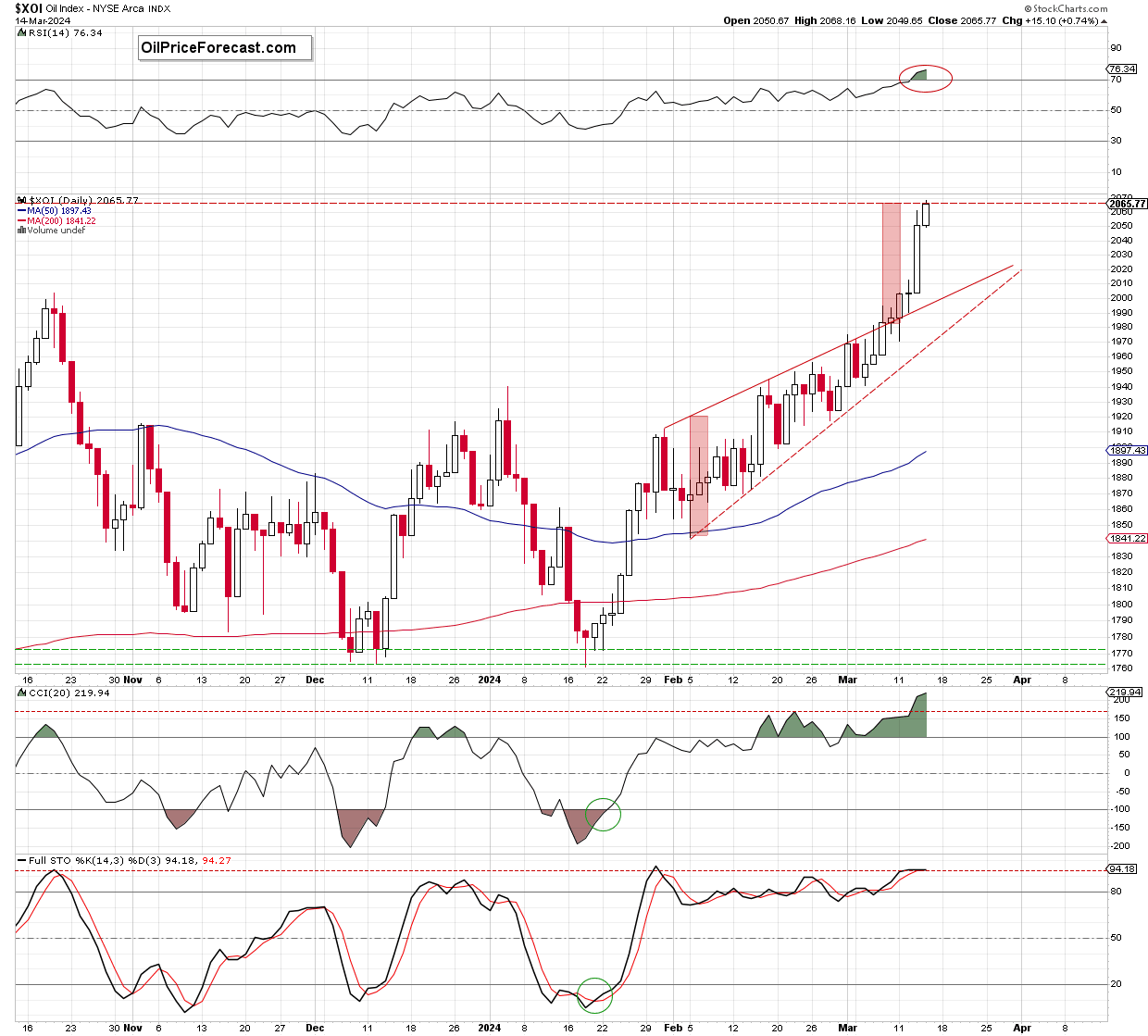
Task: Click the 90 level on the RSI axis
Action: click(1117, 48)
